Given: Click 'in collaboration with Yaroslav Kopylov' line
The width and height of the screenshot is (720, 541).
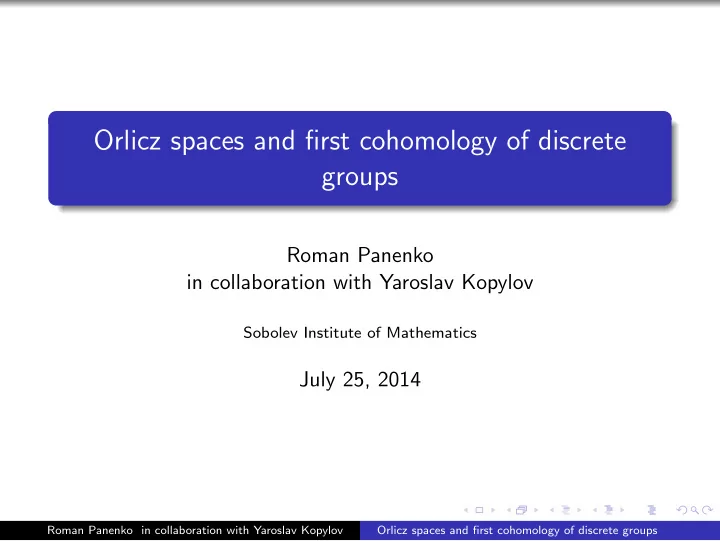Looking at the screenshot, I should coord(360,282).
